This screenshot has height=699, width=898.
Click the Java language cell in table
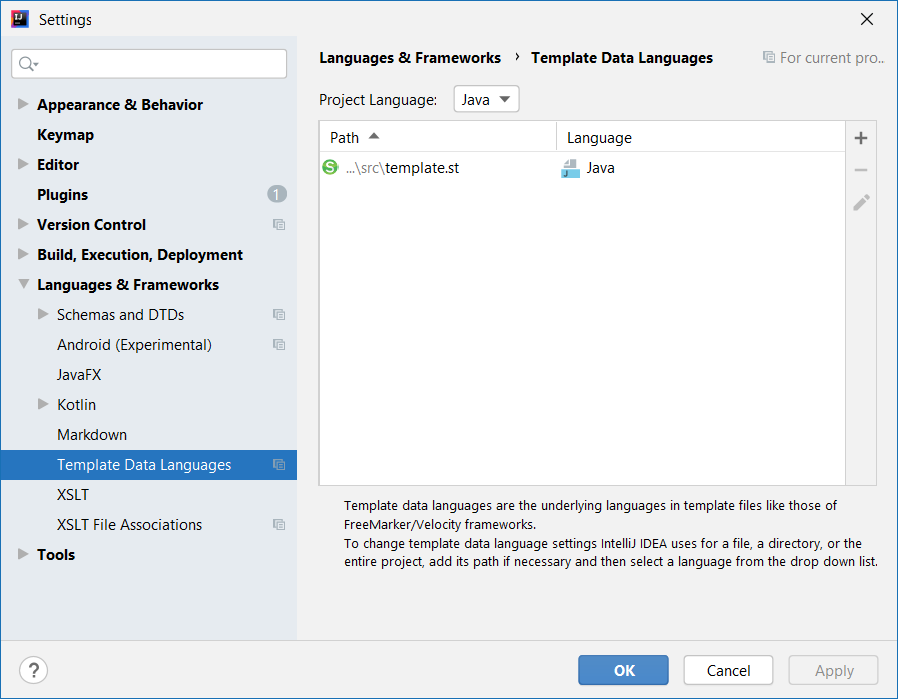tap(701, 168)
